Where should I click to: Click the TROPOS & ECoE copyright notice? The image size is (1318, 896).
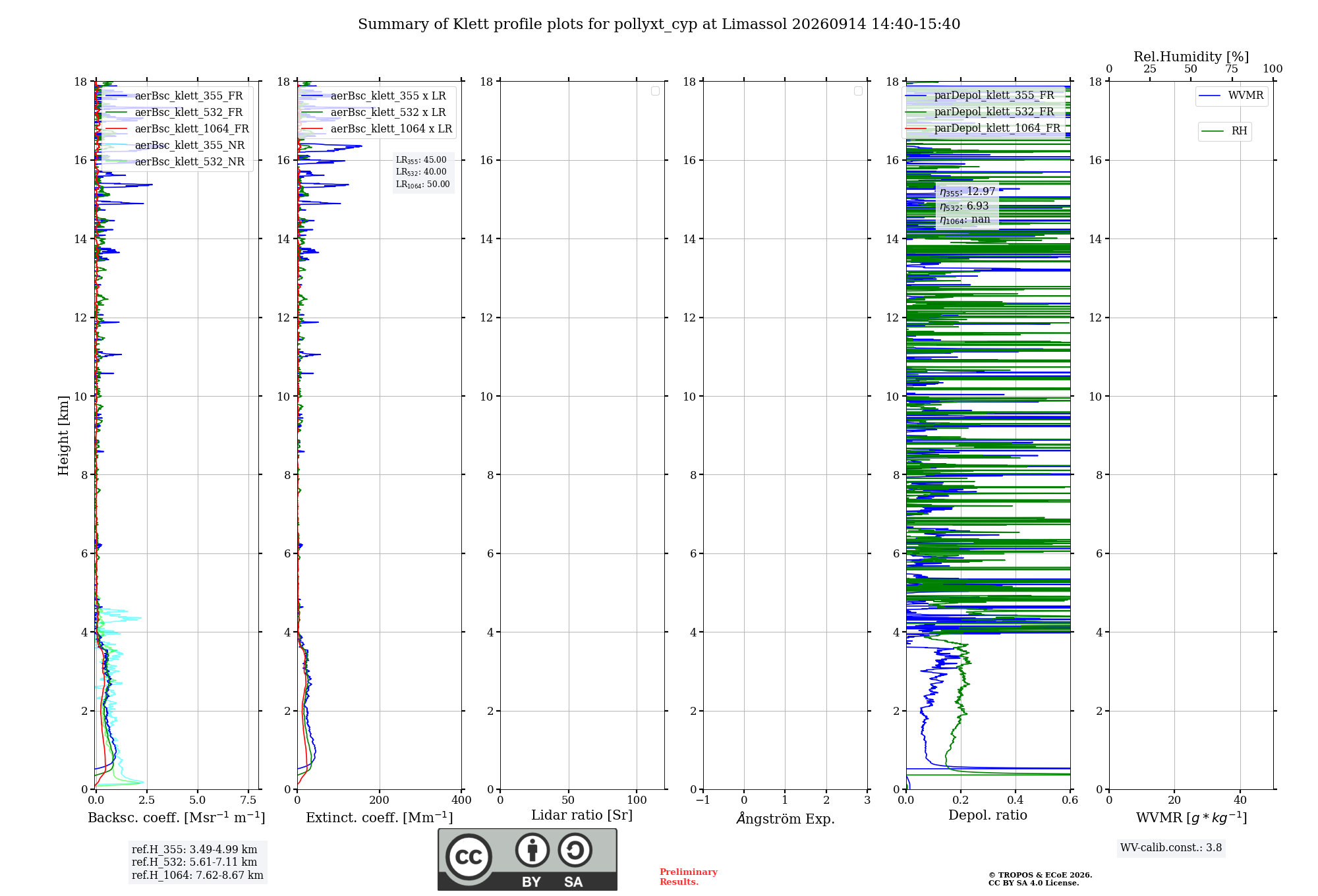(1040, 879)
